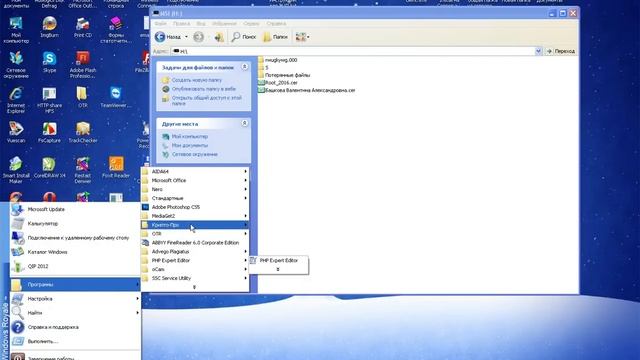Open the Skype desktop icon
This screenshot has width=640, height=360.
49,62
